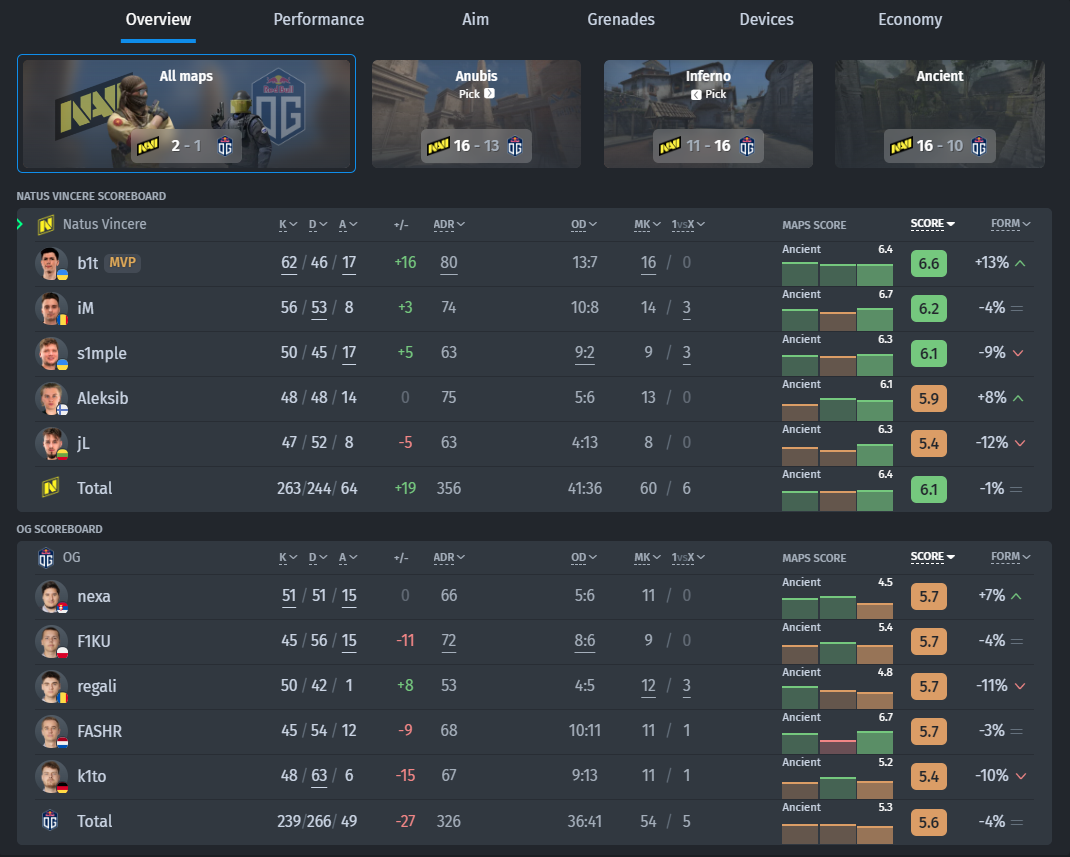Sort Natus Vincere scoreboard by ADR
The width and height of the screenshot is (1070, 857).
coord(449,224)
